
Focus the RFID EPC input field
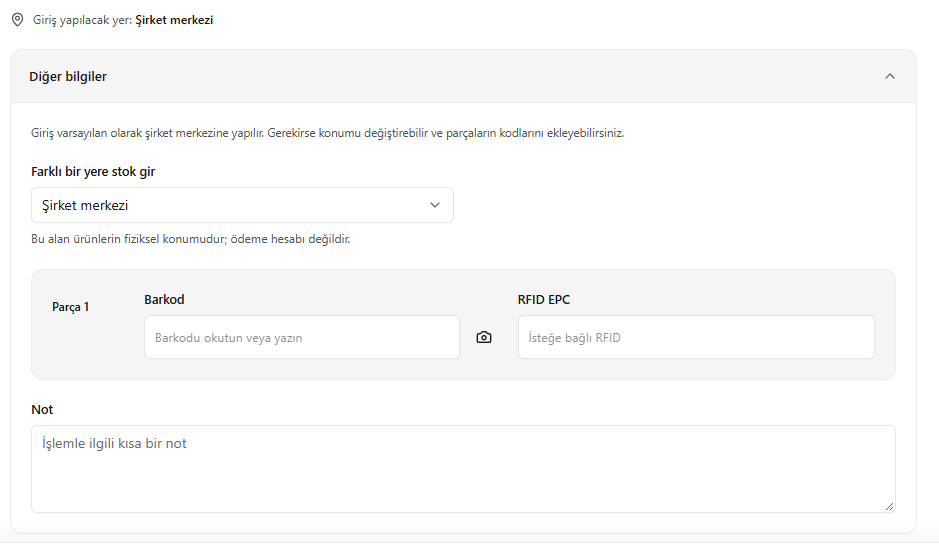point(696,337)
